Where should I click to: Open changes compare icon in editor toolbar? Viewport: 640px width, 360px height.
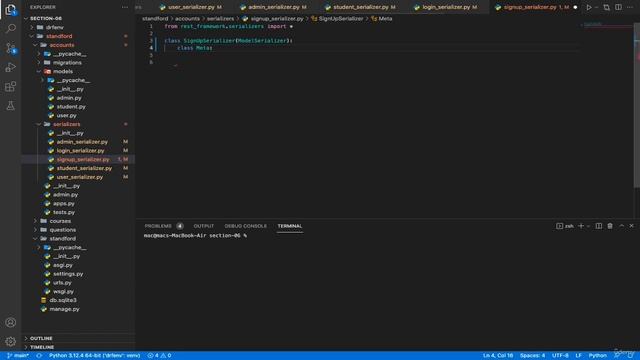[x=607, y=7]
